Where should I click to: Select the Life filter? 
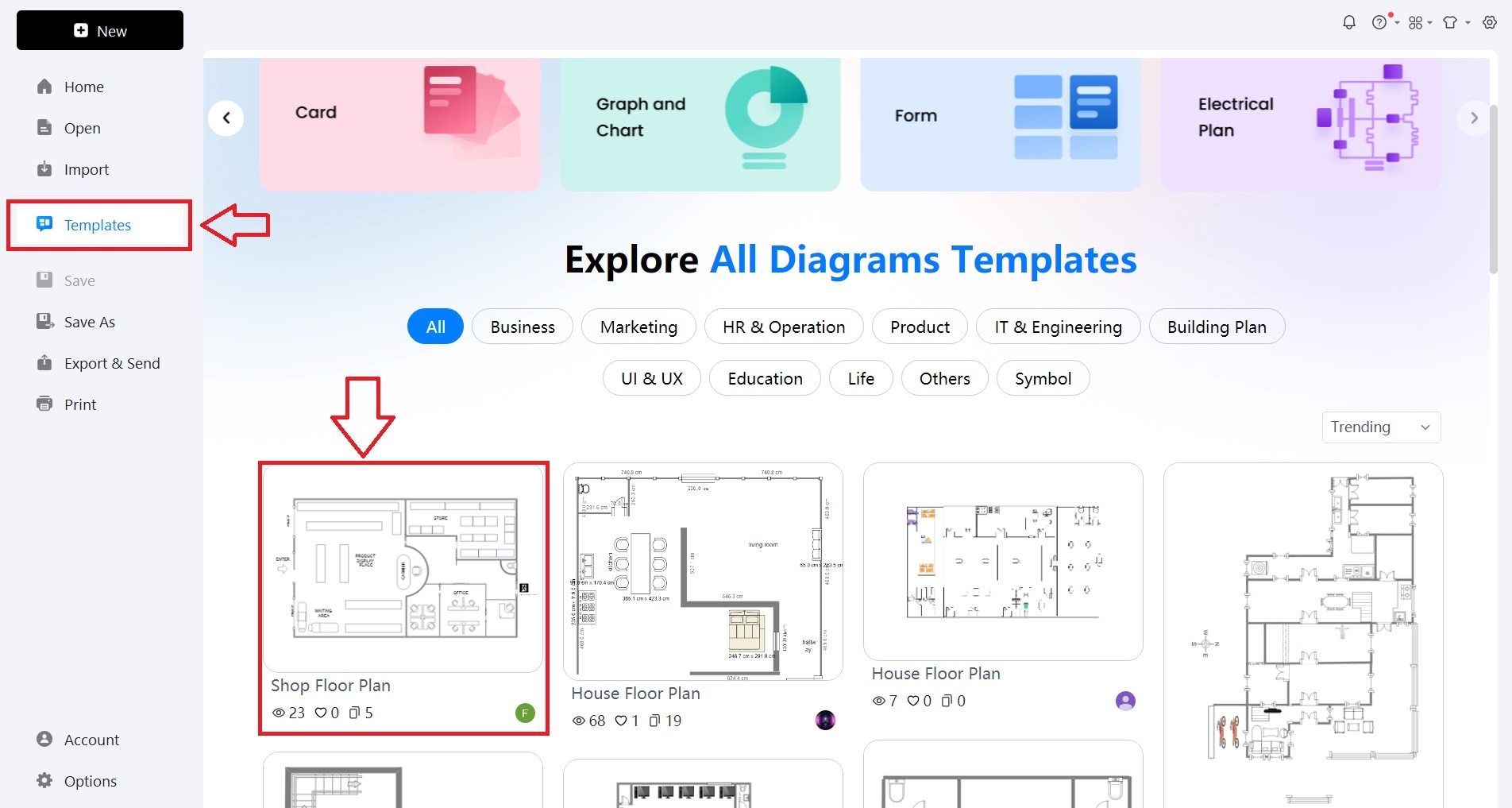point(861,378)
